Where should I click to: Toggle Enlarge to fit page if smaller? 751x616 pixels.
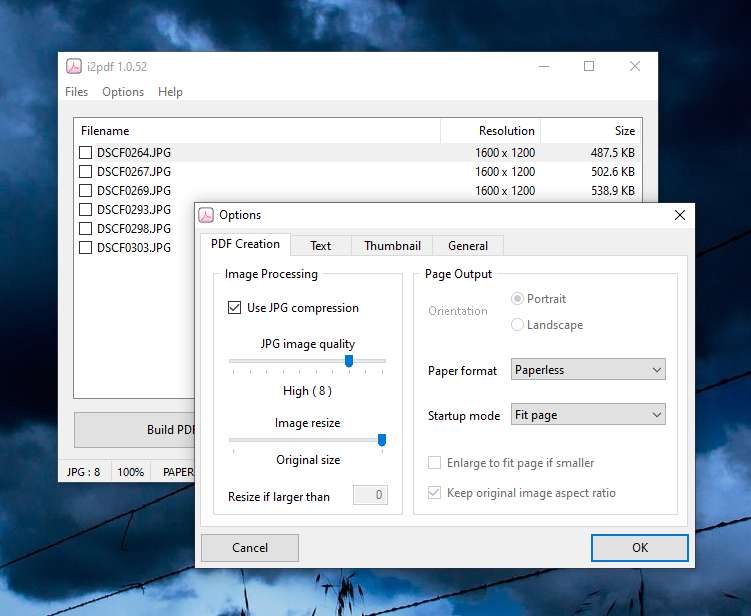pos(434,463)
